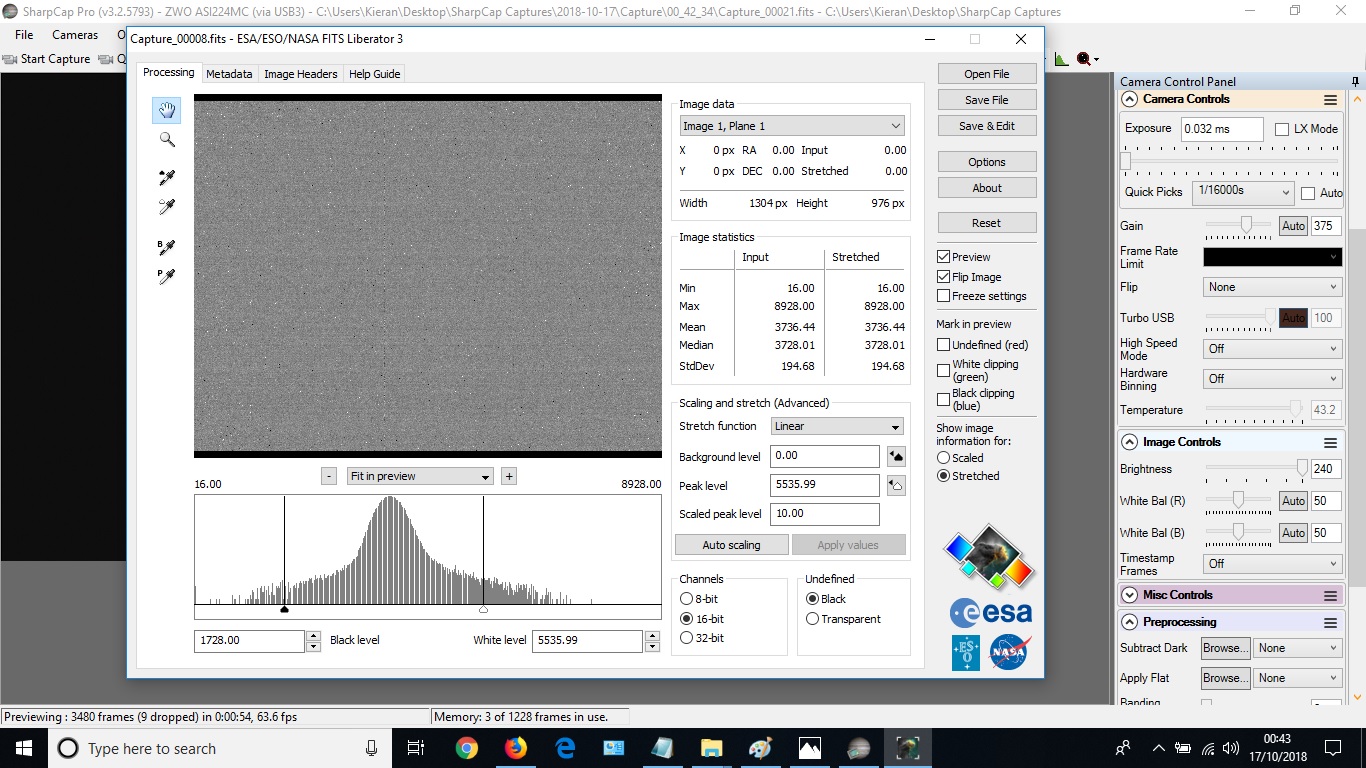Click the auto peak level icon button

click(x=896, y=486)
